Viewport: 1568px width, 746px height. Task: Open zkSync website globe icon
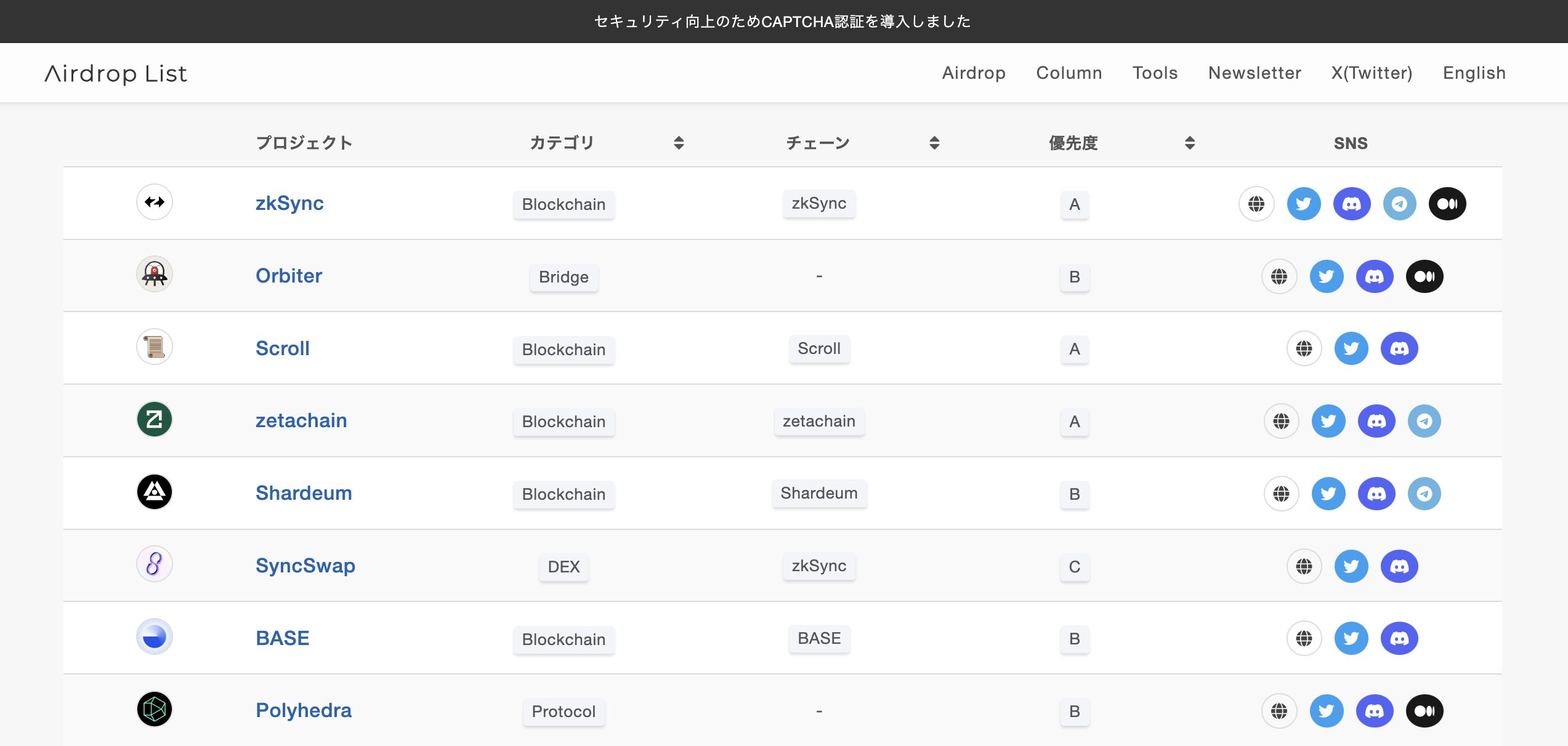1256,204
